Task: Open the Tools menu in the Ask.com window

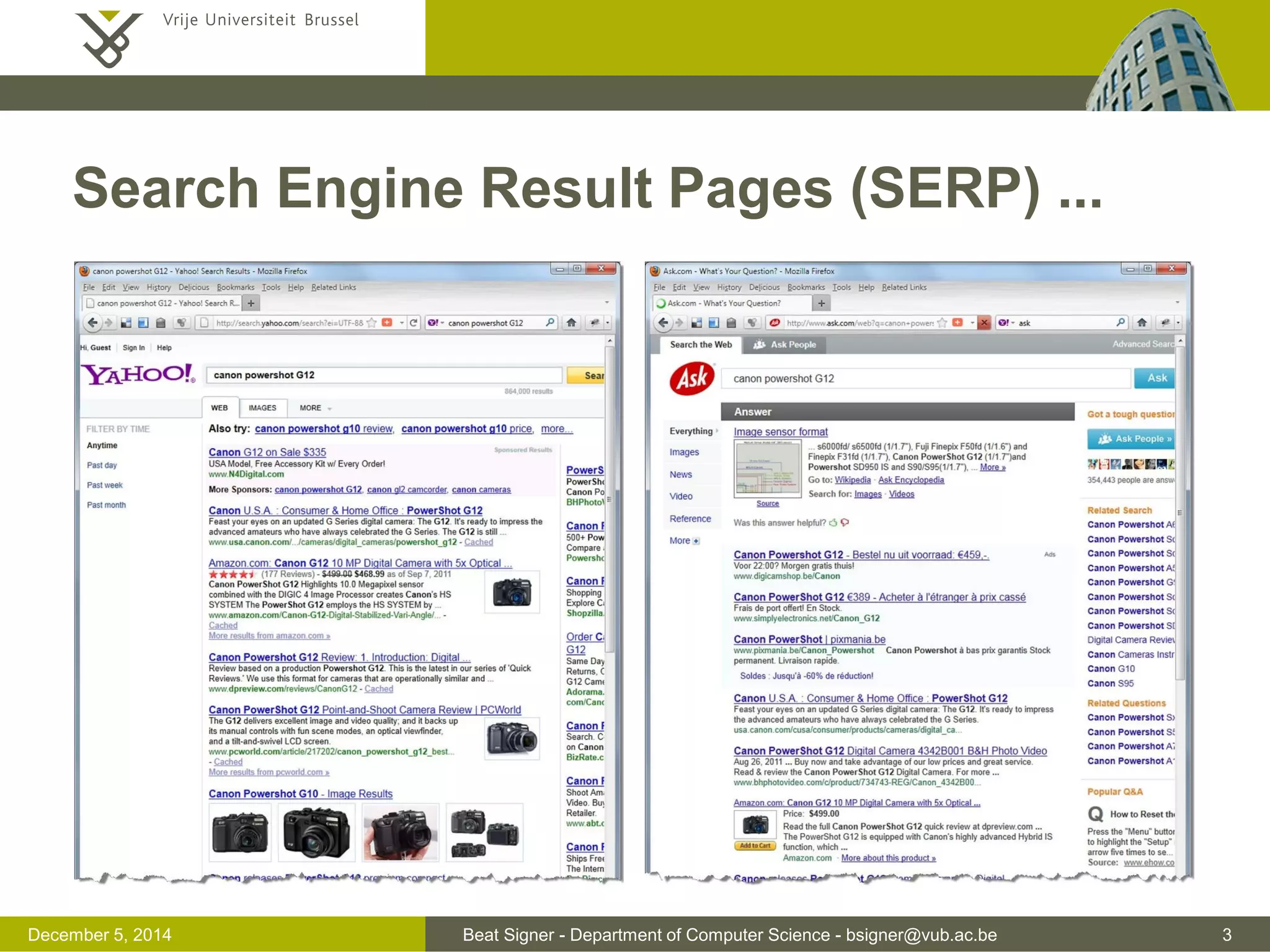Action: coord(841,287)
